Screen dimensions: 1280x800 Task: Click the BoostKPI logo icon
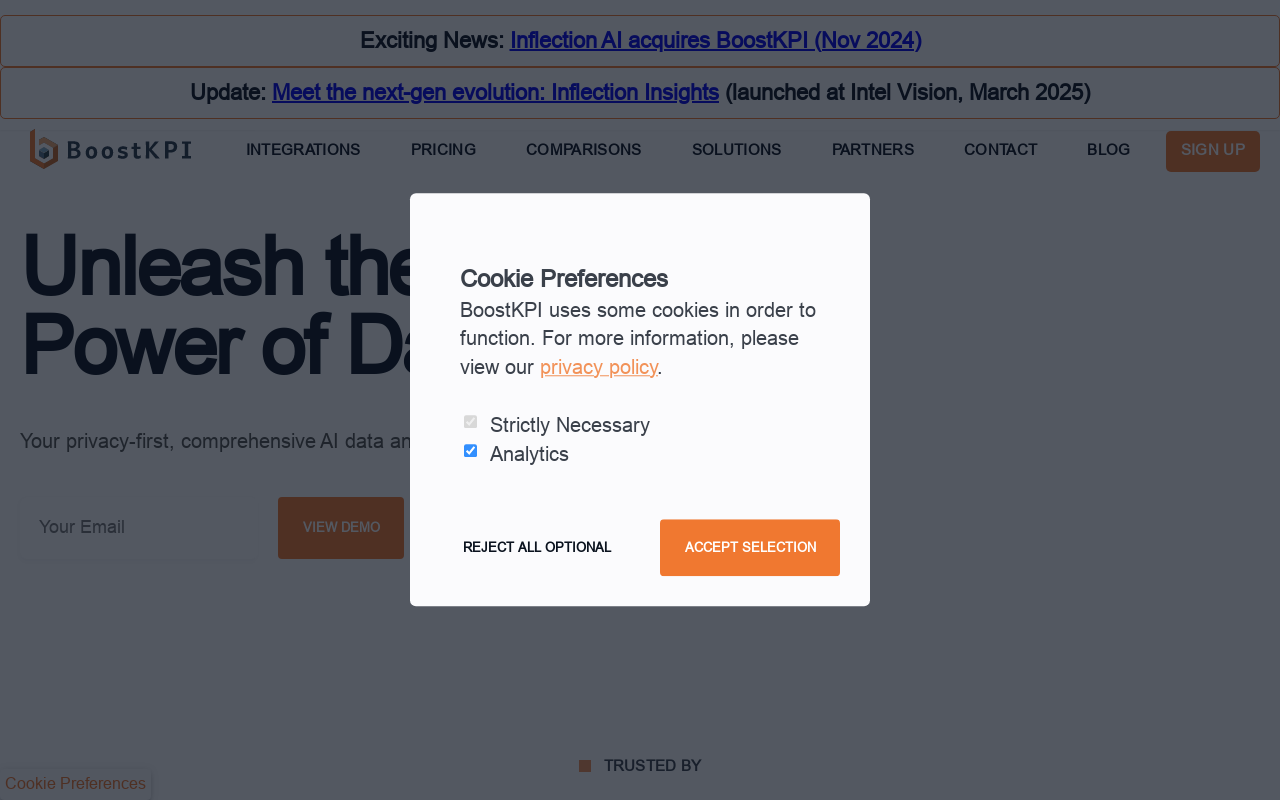tap(44, 149)
